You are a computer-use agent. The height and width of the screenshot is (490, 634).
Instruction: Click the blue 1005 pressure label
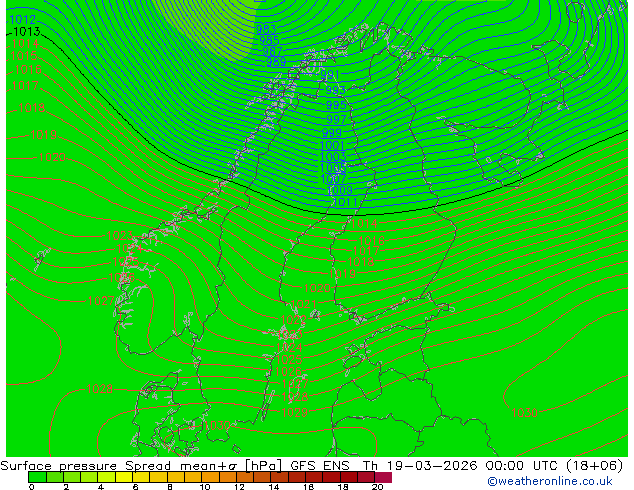coord(333,168)
